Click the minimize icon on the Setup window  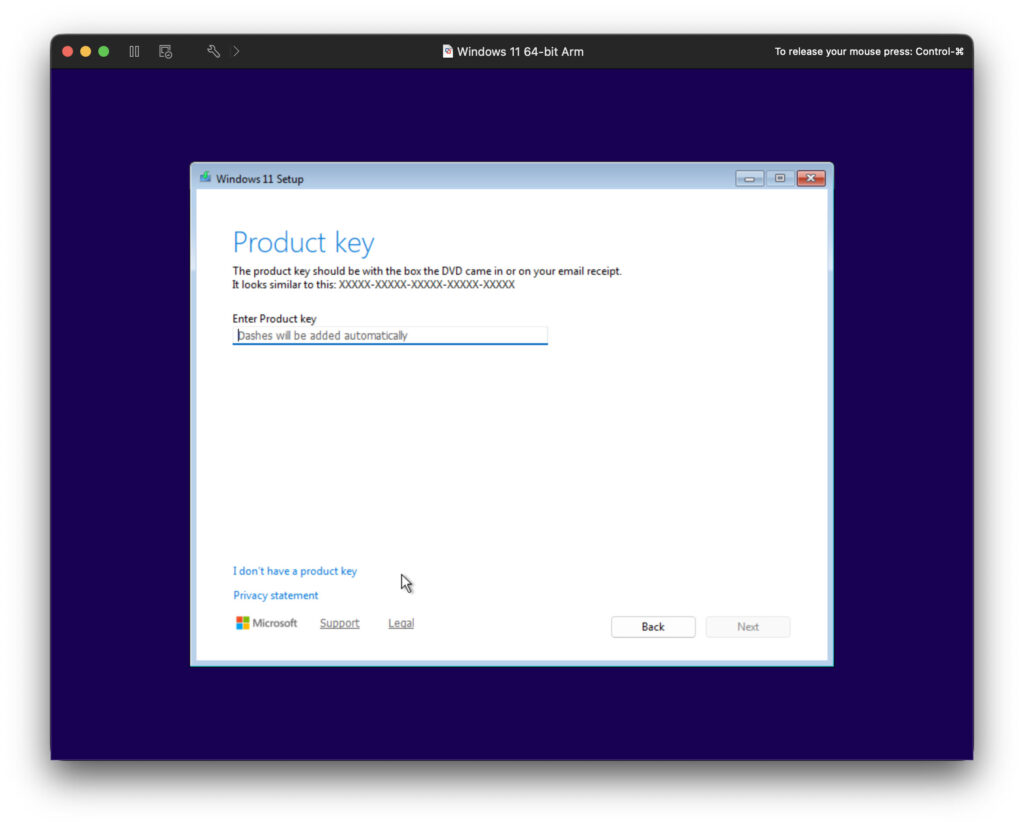click(x=749, y=178)
